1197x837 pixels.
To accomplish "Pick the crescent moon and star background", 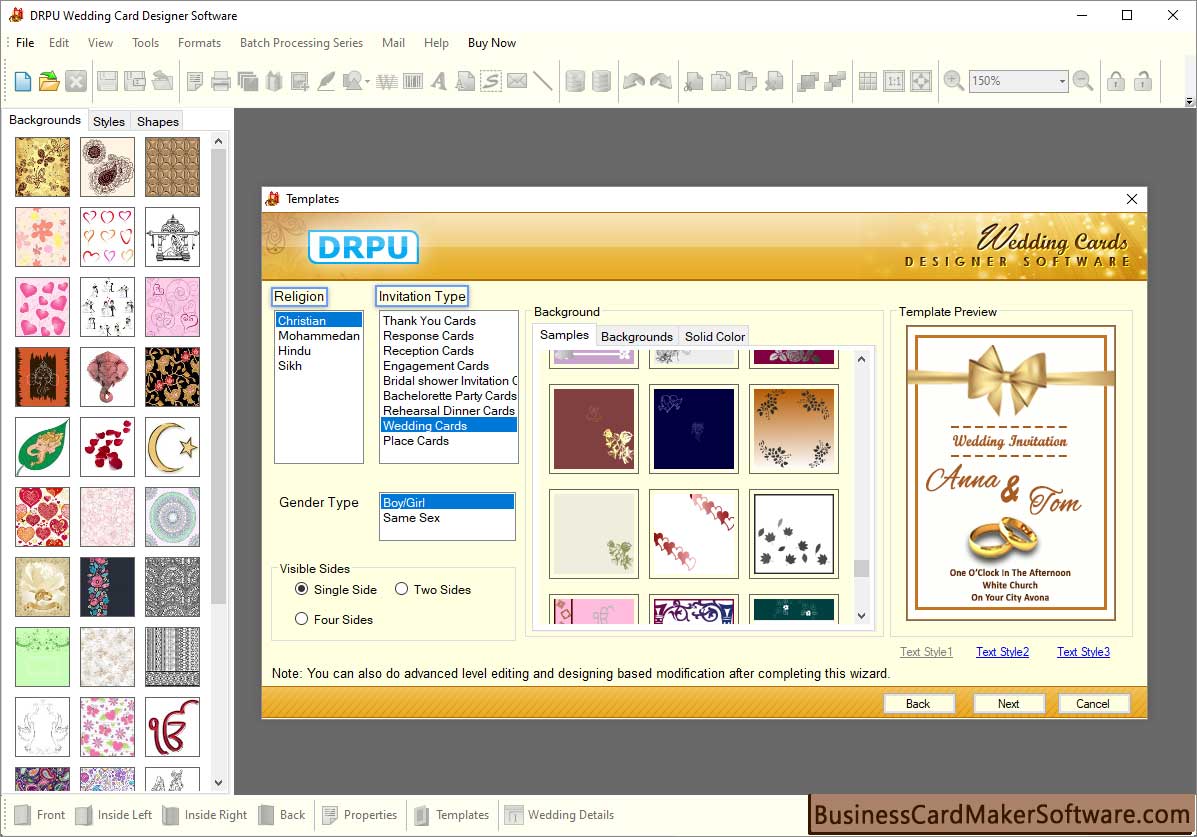I will coord(173,447).
